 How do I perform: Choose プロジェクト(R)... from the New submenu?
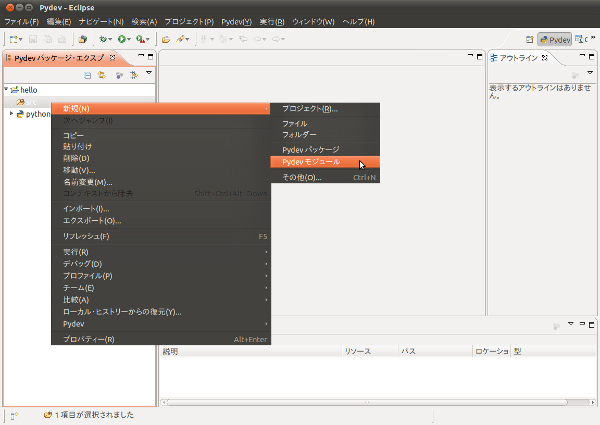[x=325, y=109]
